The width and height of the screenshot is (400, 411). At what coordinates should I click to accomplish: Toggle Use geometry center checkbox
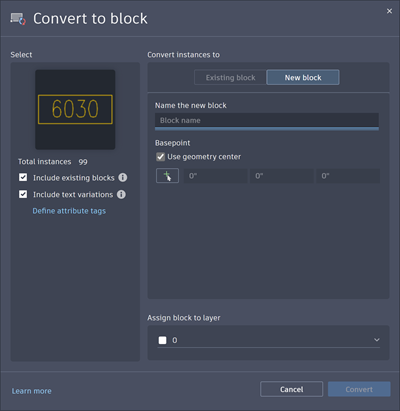(x=161, y=157)
